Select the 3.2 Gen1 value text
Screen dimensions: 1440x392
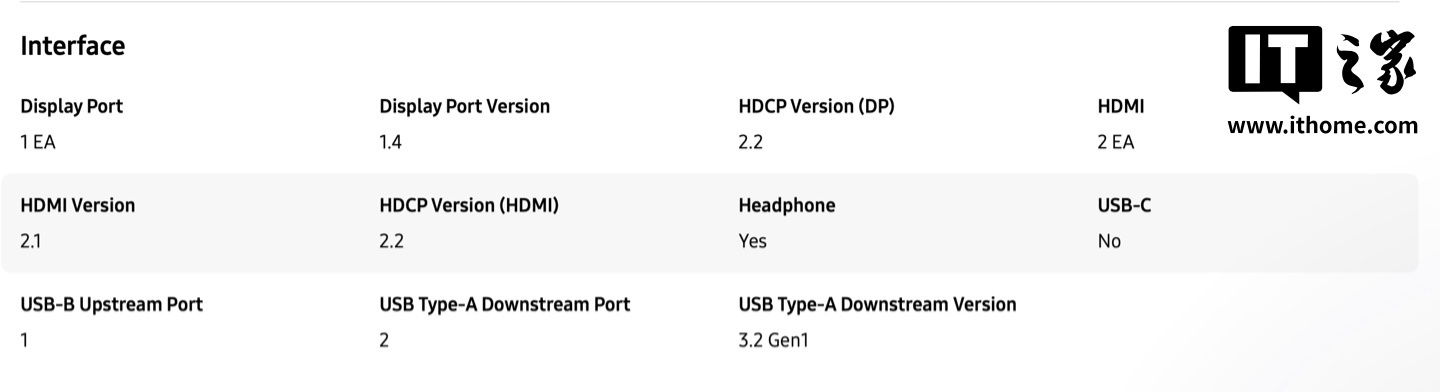coord(773,340)
